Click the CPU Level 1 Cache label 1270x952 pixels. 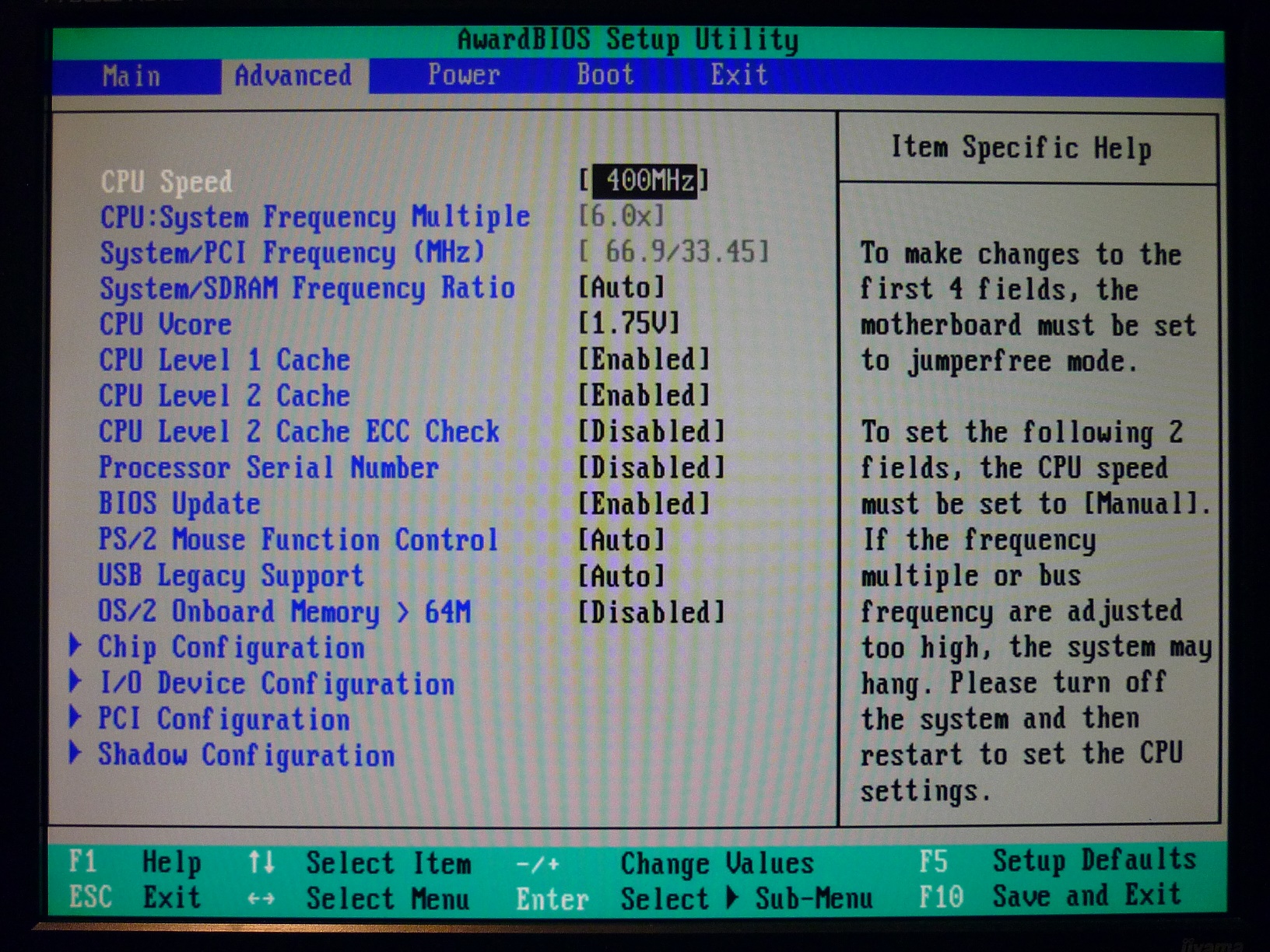pos(224,360)
